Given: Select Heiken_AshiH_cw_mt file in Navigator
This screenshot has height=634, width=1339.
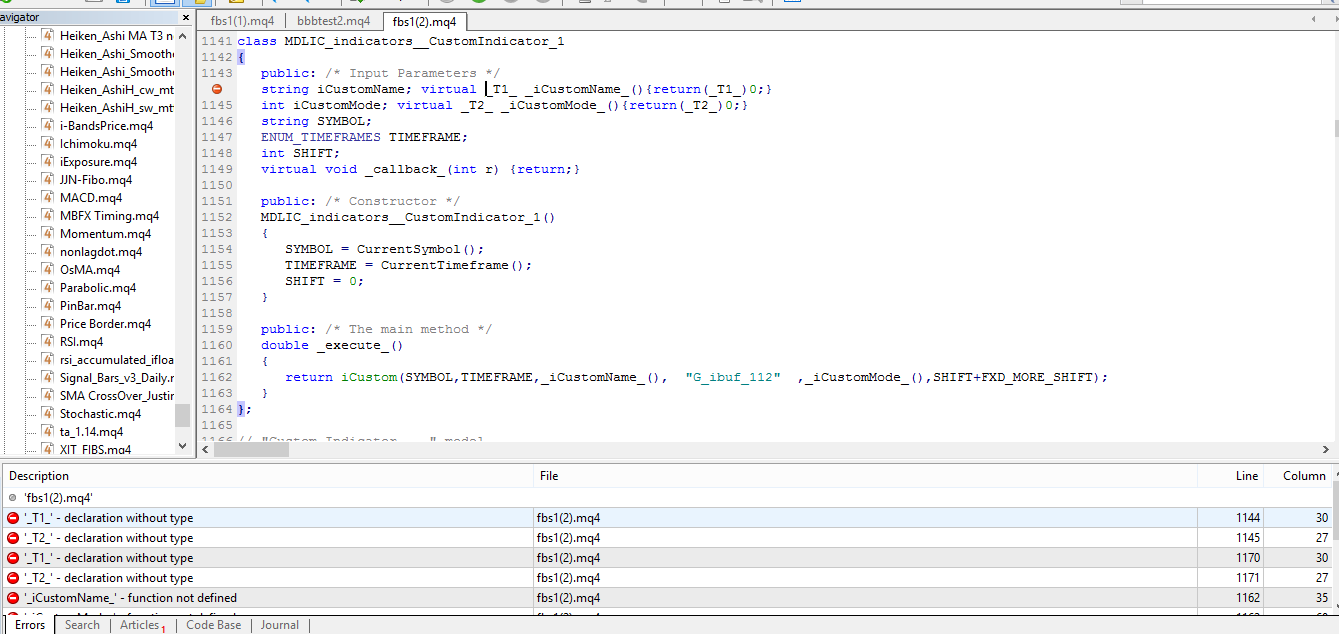Looking at the screenshot, I should 116,90.
